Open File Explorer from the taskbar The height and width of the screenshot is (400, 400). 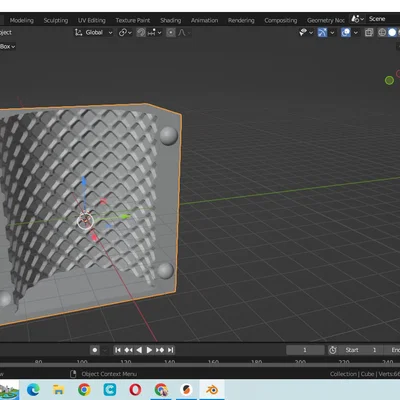pyautogui.click(x=58, y=389)
